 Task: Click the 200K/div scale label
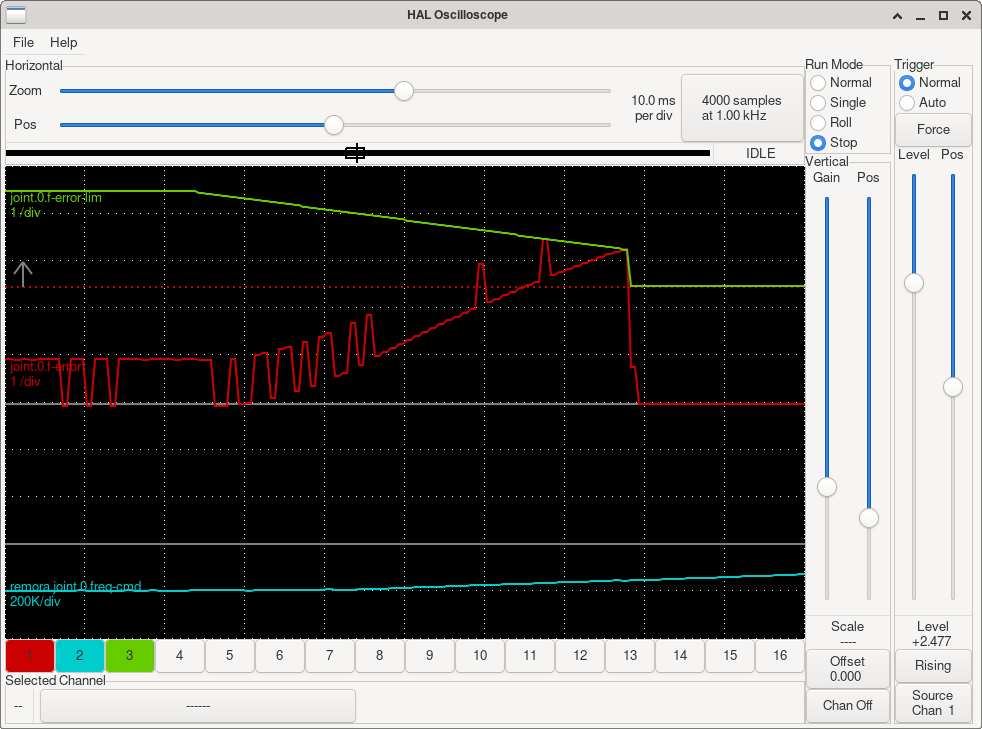click(35, 602)
